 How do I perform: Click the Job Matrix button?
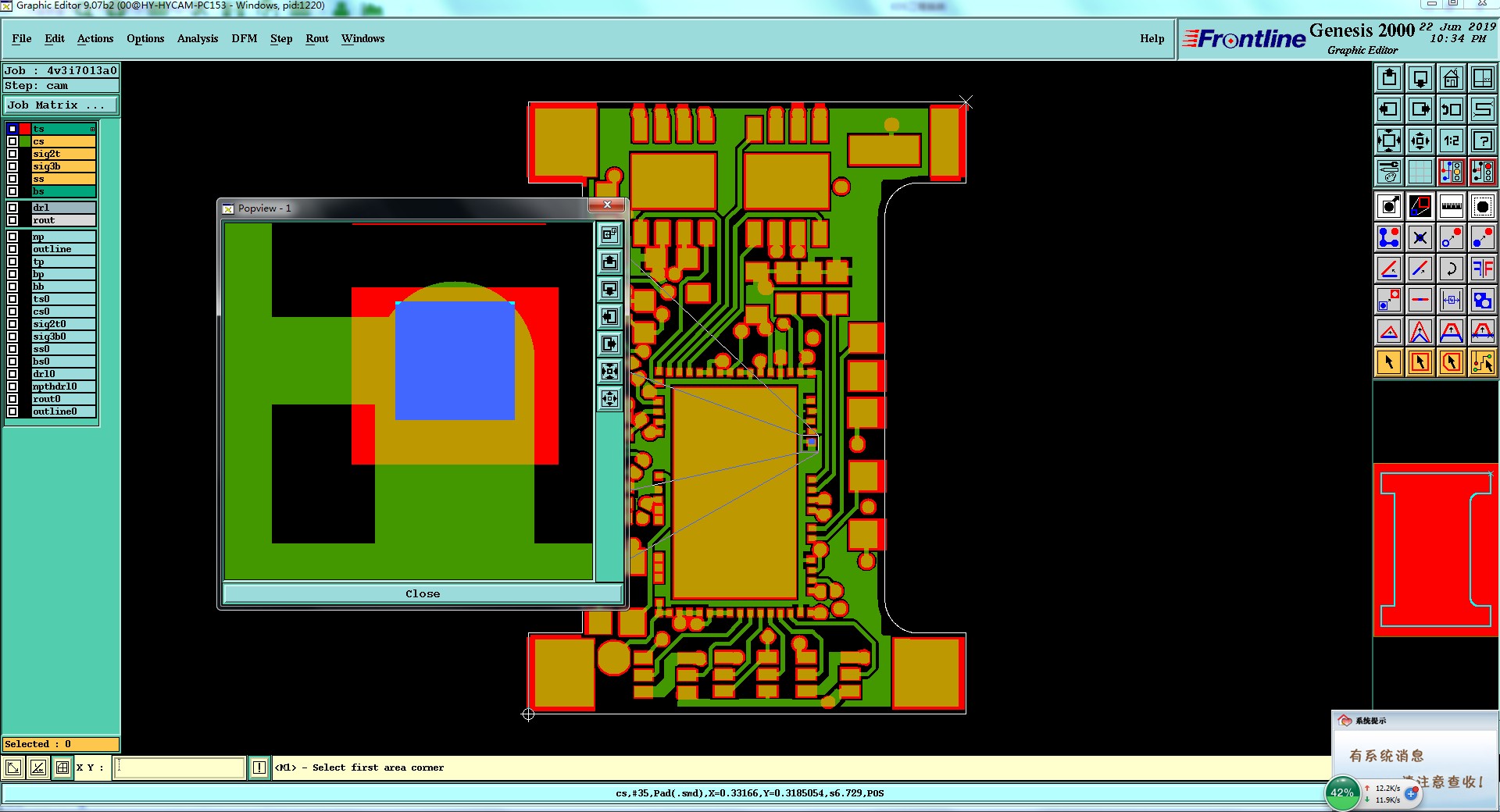[x=61, y=105]
